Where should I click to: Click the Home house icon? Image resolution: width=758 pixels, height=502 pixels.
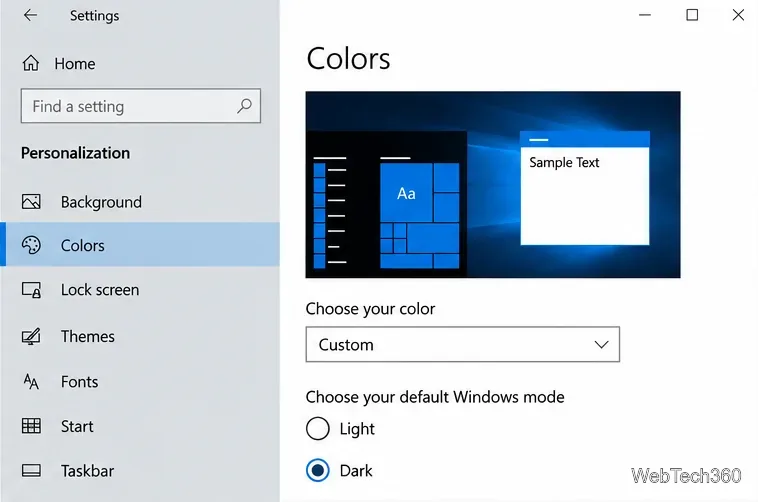pyautogui.click(x=31, y=63)
